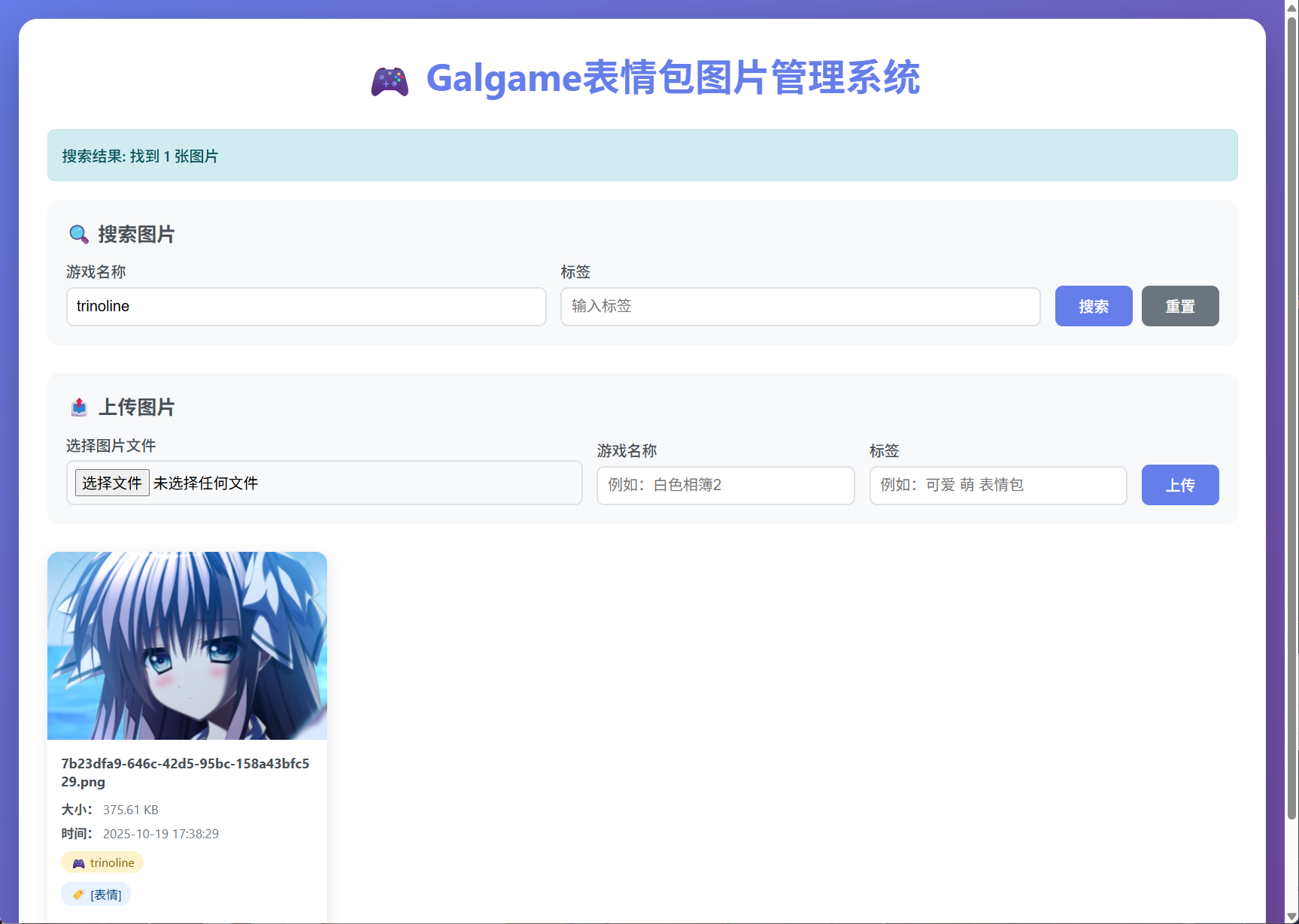Click the upload tags field 可爱 萌 表情包
The width and height of the screenshot is (1299, 924).
[997, 486]
